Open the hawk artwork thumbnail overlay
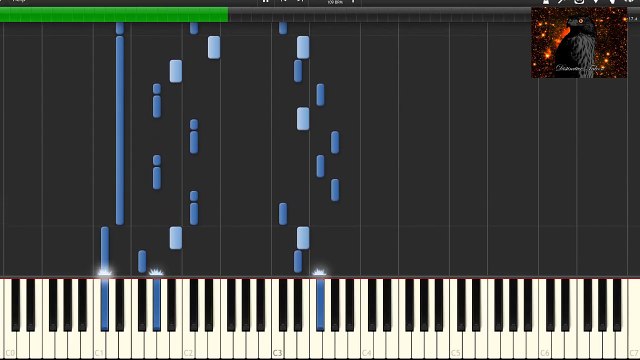This screenshot has height=360, width=640. (x=579, y=42)
